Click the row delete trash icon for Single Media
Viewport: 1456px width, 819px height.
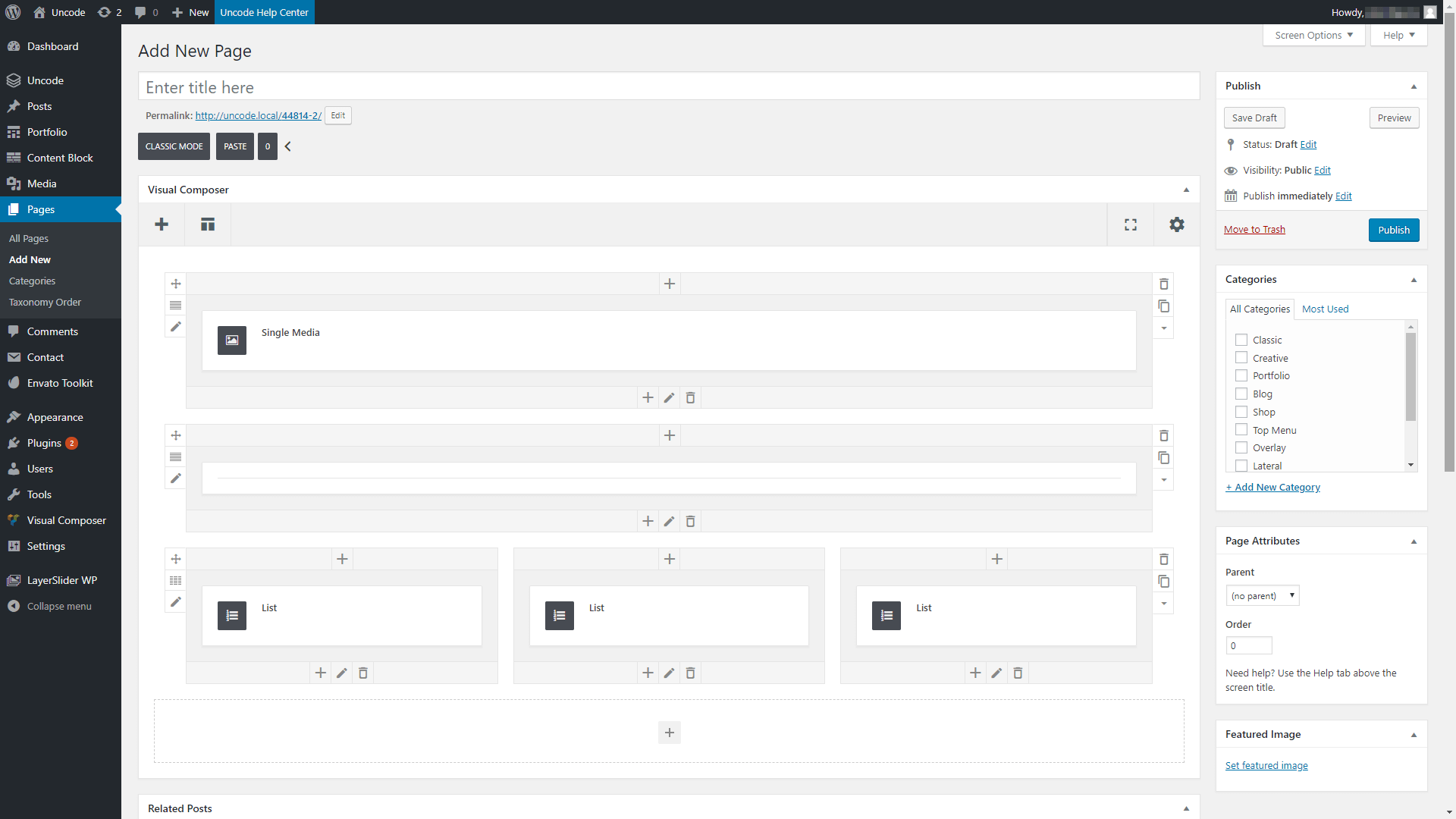point(1164,284)
